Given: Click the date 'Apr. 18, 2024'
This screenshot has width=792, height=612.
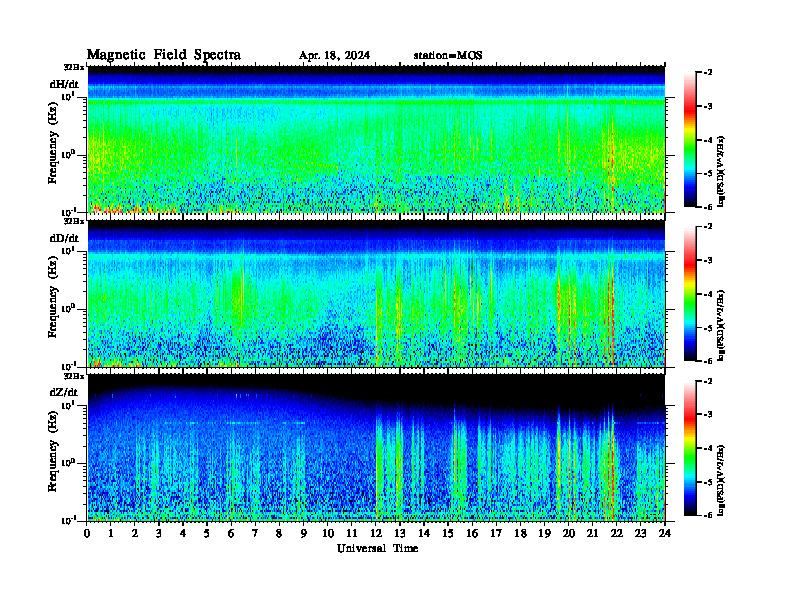Looking at the screenshot, I should click(x=334, y=56).
